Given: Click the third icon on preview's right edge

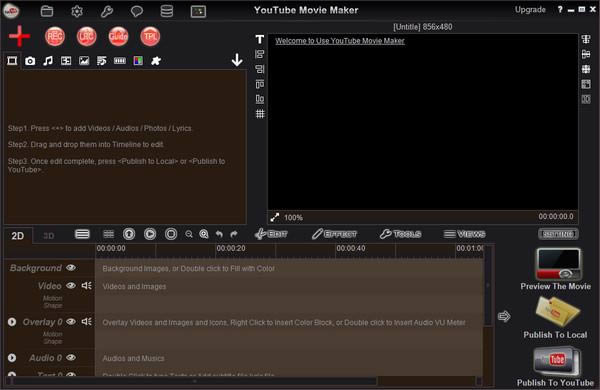Looking at the screenshot, I should [x=586, y=69].
